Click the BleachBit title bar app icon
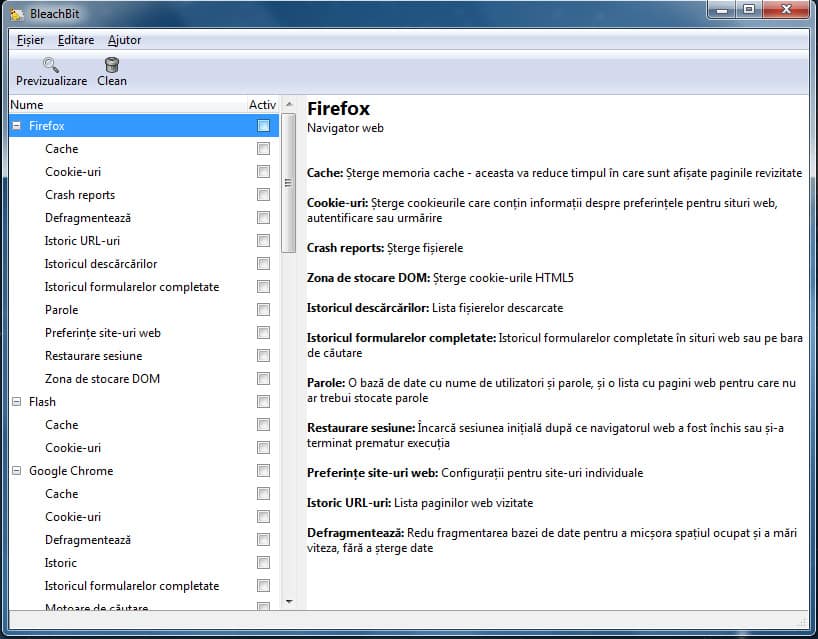Viewport: 818px width, 639px height. coord(17,14)
